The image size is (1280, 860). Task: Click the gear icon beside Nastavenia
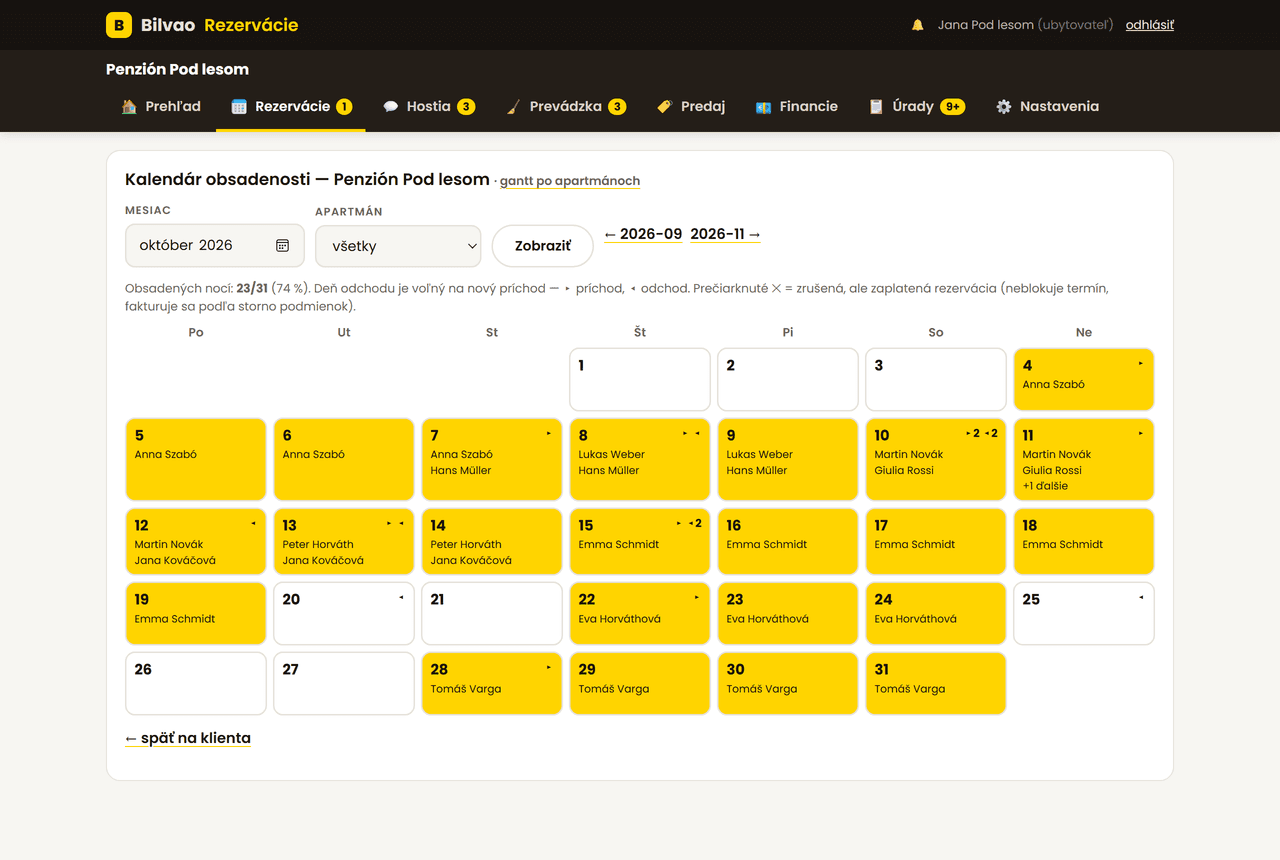1003,106
